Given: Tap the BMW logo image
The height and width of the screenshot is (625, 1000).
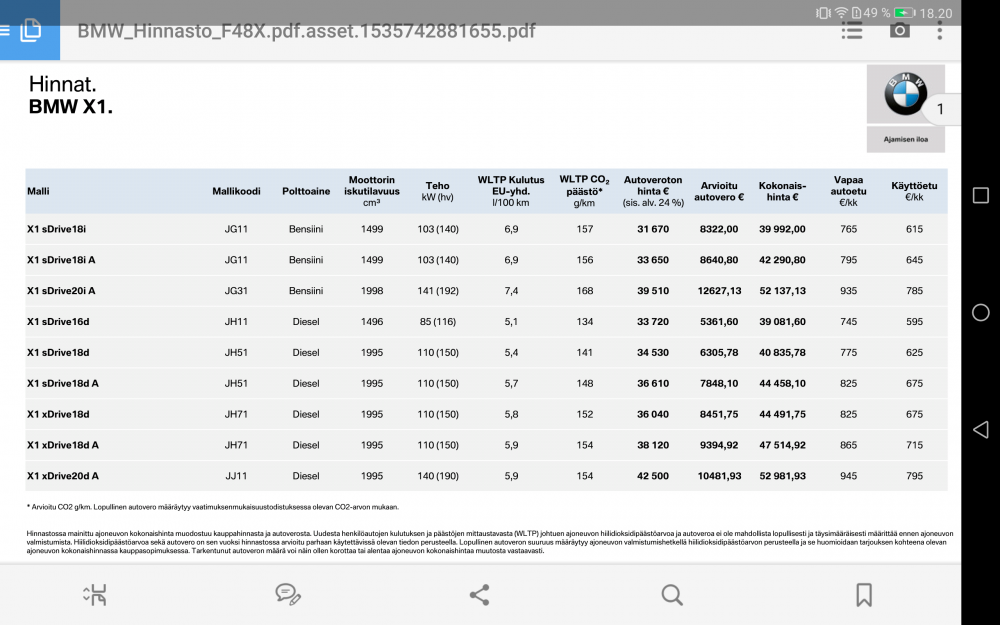Looking at the screenshot, I should pos(905,94).
